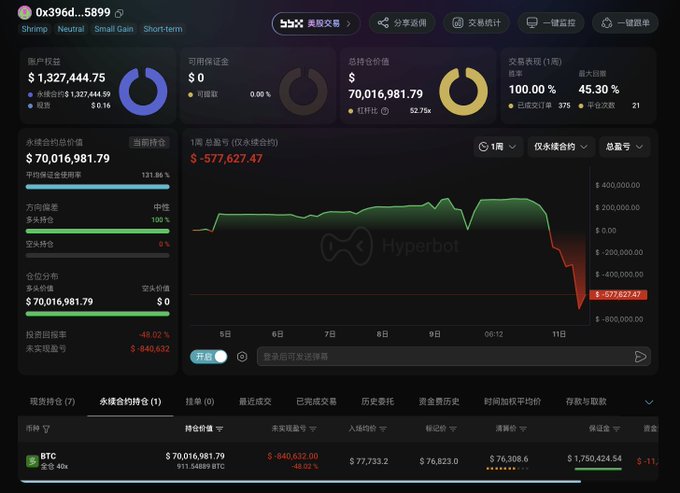Click the 分享返佣 share button
The image size is (680, 493).
[402, 23]
